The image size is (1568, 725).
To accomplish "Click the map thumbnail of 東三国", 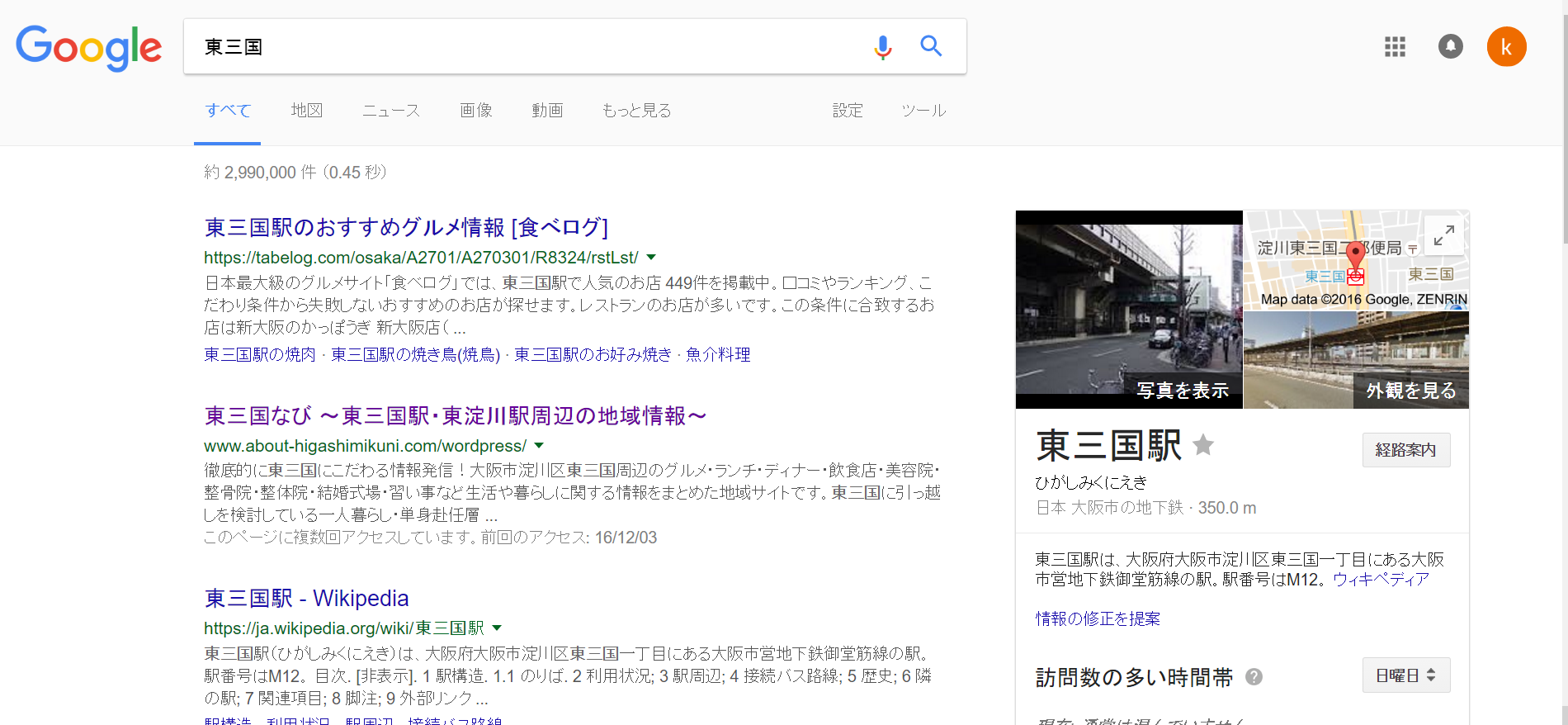I will (x=1356, y=260).
